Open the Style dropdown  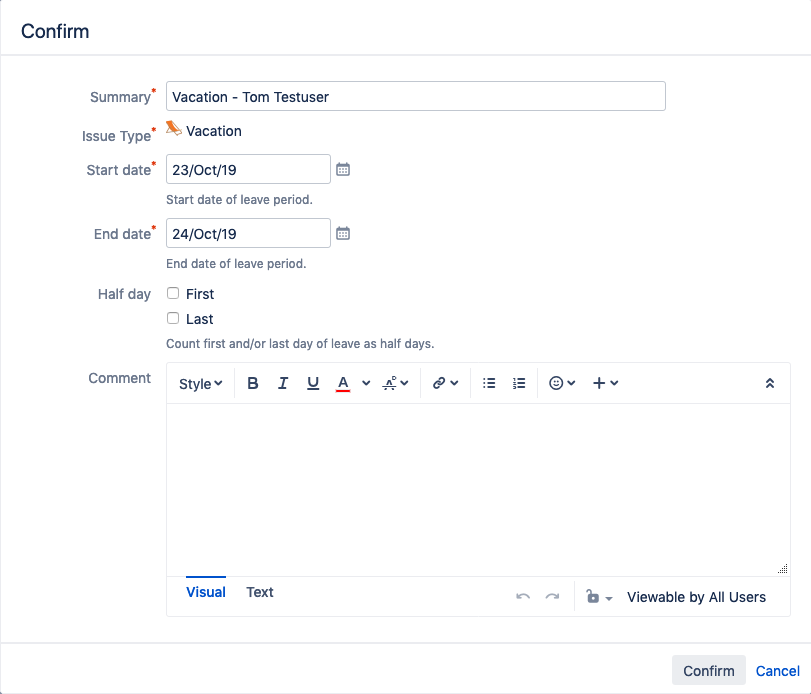point(200,384)
